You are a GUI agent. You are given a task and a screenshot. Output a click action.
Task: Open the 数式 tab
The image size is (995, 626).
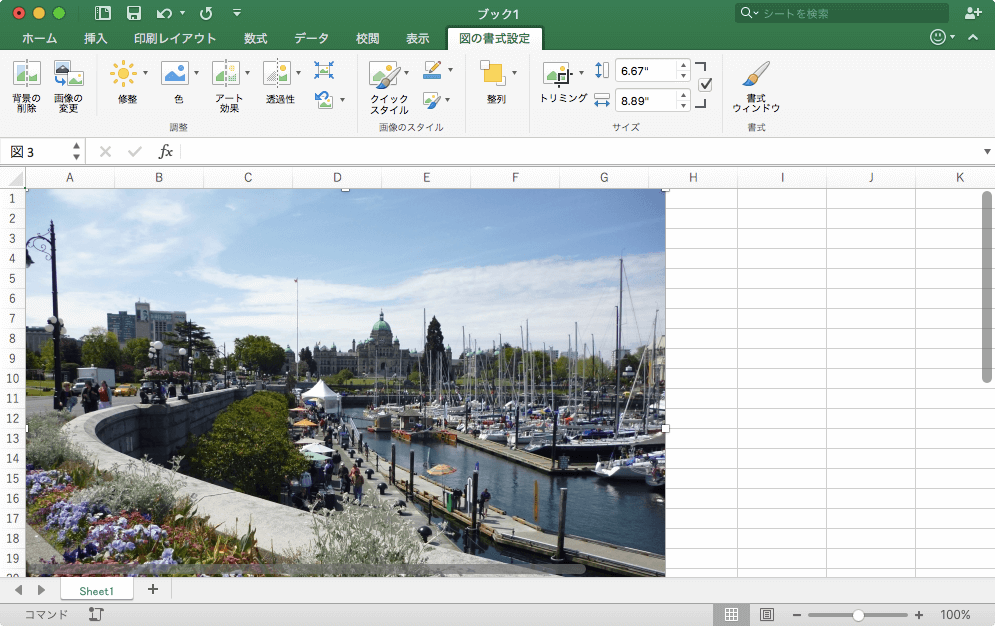(255, 39)
